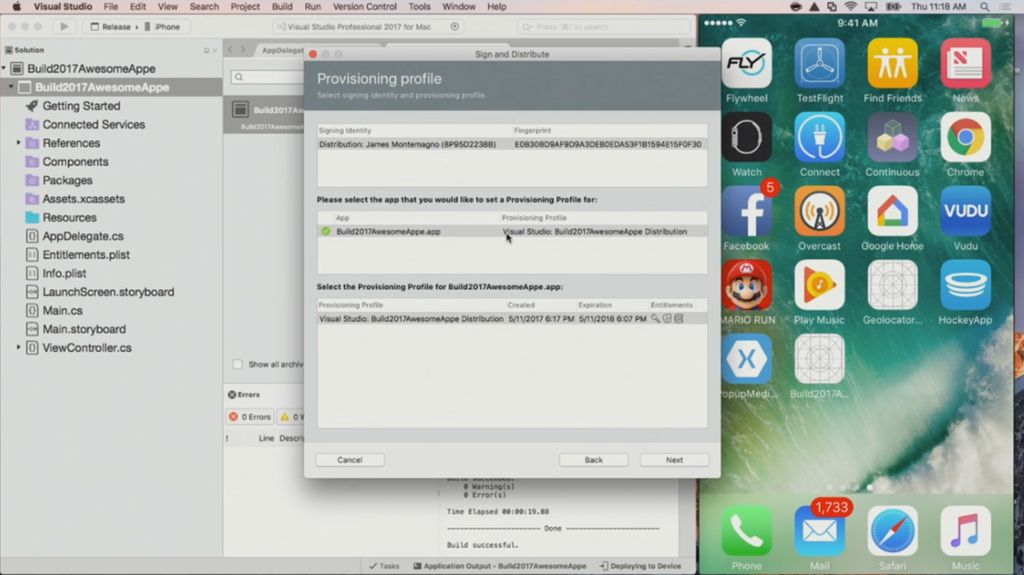The height and width of the screenshot is (575, 1024).
Task: Open Music in the iPhone dock
Action: pyautogui.click(x=965, y=531)
